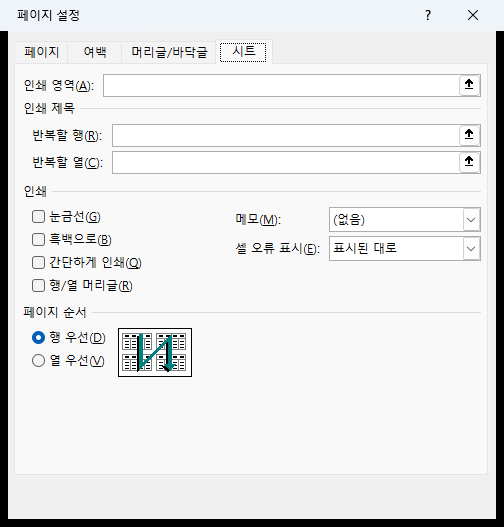Click the 반복할 열 range selector arrow icon
The width and height of the screenshot is (504, 527).
[469, 162]
